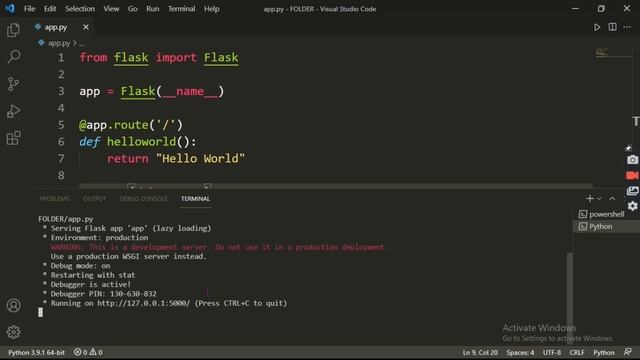Open the editor More Actions ellipsis
The height and width of the screenshot is (360, 640).
627,27
